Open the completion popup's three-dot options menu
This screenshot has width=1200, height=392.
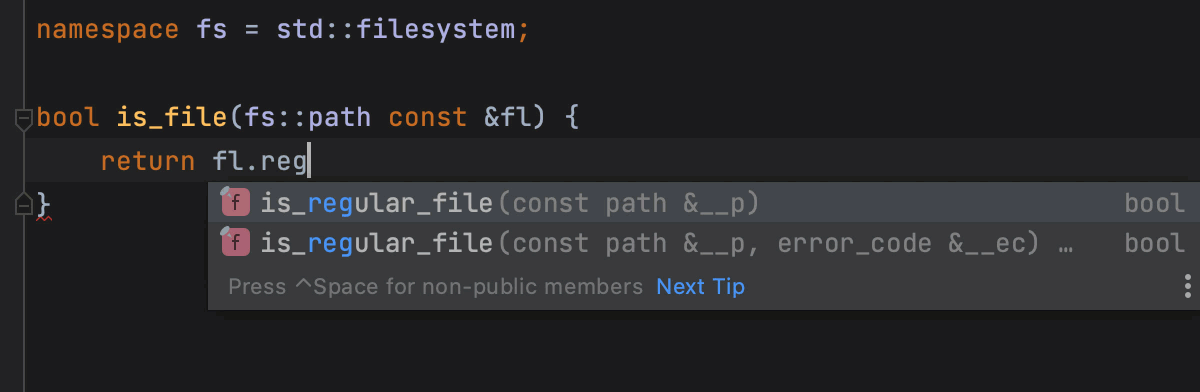[x=1188, y=287]
